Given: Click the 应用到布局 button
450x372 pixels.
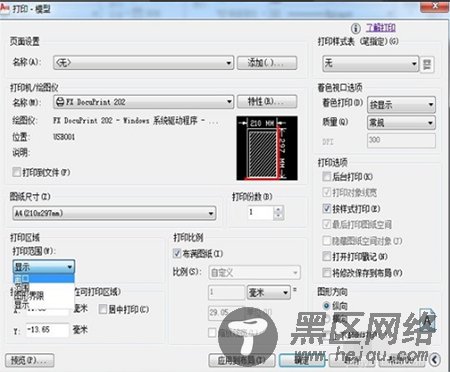Looking at the screenshot, I should (x=242, y=360).
